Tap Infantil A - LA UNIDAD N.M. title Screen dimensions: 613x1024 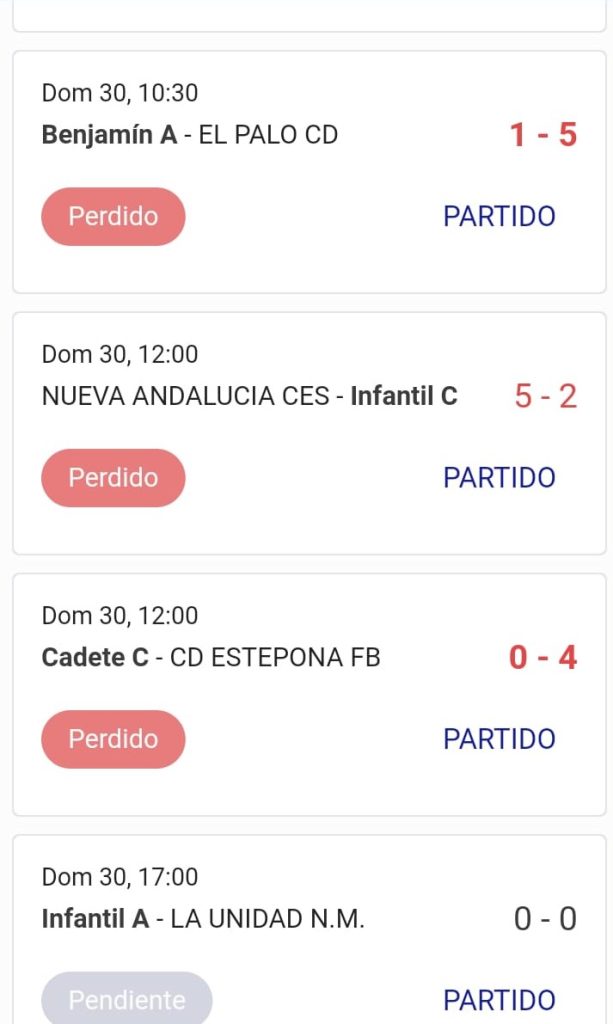[x=203, y=918]
